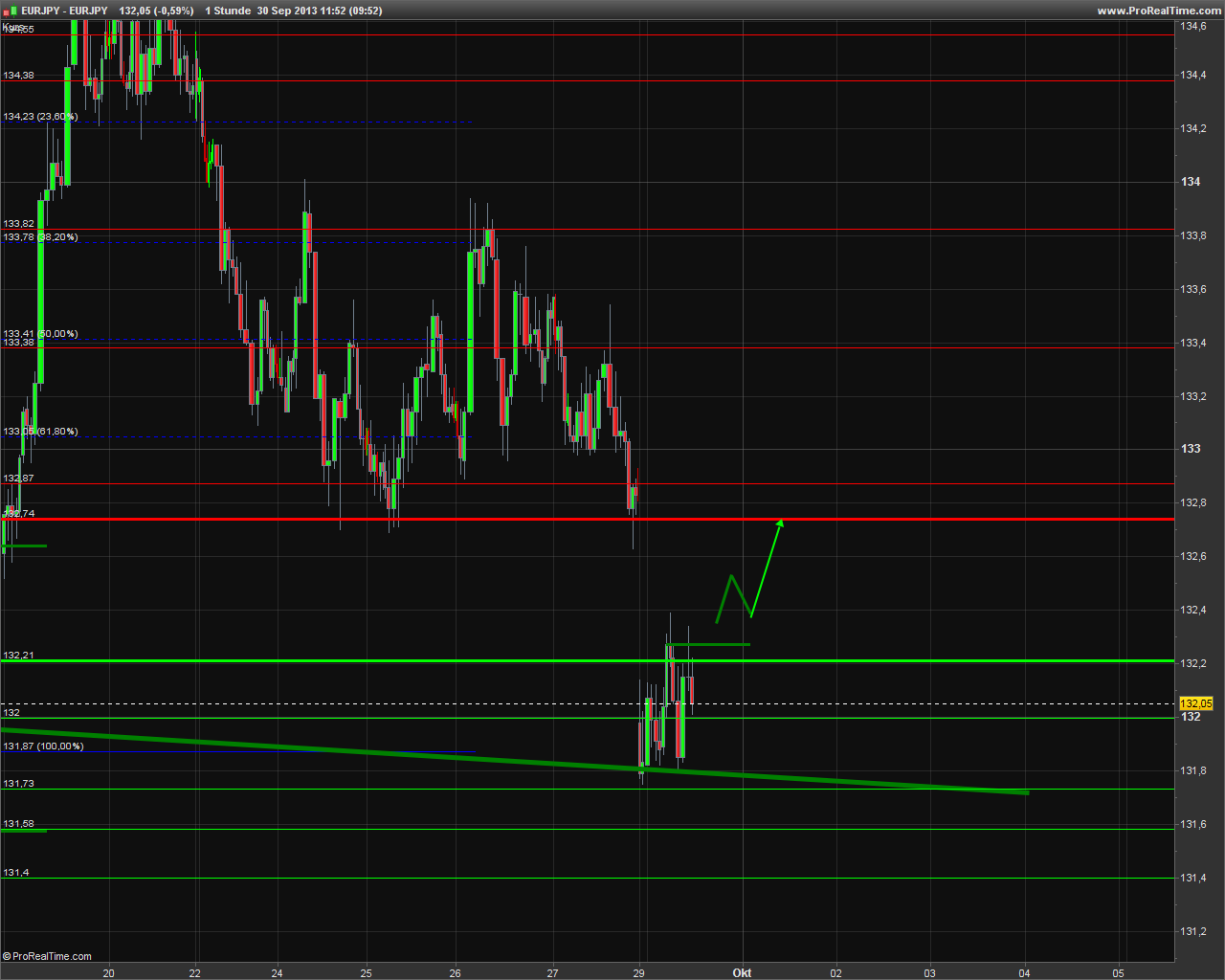Click the '1 Stunde' timeframe label
Viewport: 1225px width, 980px height.
[227, 11]
